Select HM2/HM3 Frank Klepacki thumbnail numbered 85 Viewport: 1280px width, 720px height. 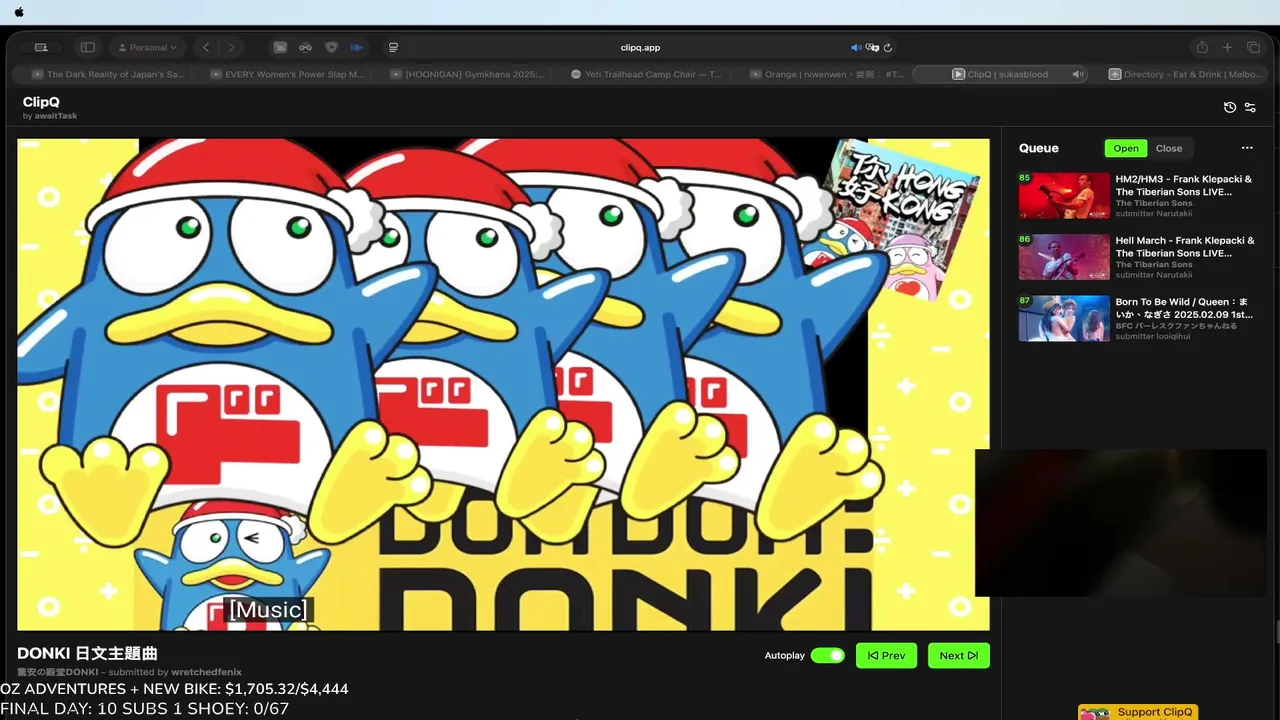coord(1064,195)
